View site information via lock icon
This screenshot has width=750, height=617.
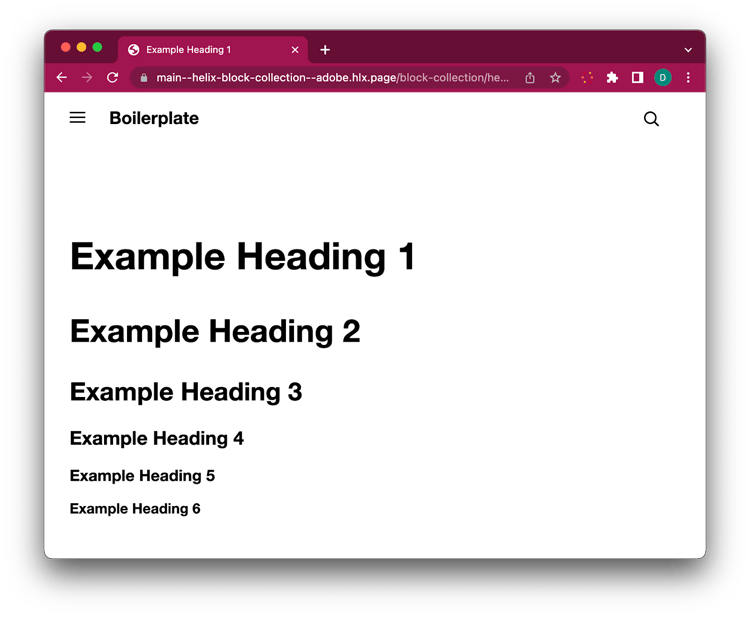pos(144,78)
